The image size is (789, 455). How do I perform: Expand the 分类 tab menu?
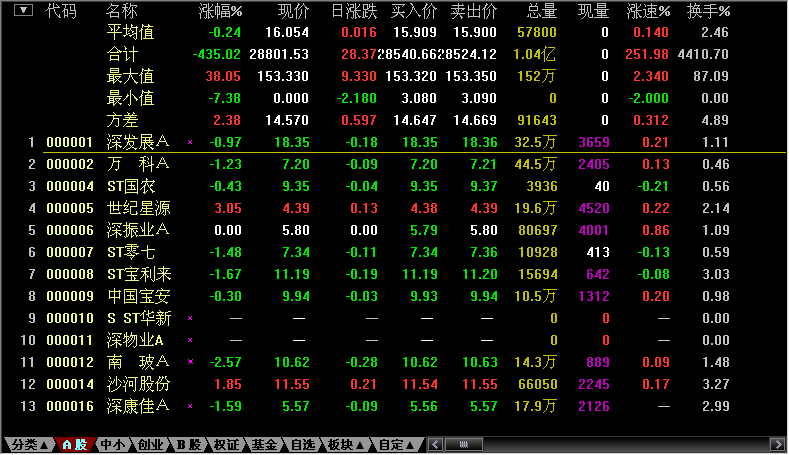29,445
